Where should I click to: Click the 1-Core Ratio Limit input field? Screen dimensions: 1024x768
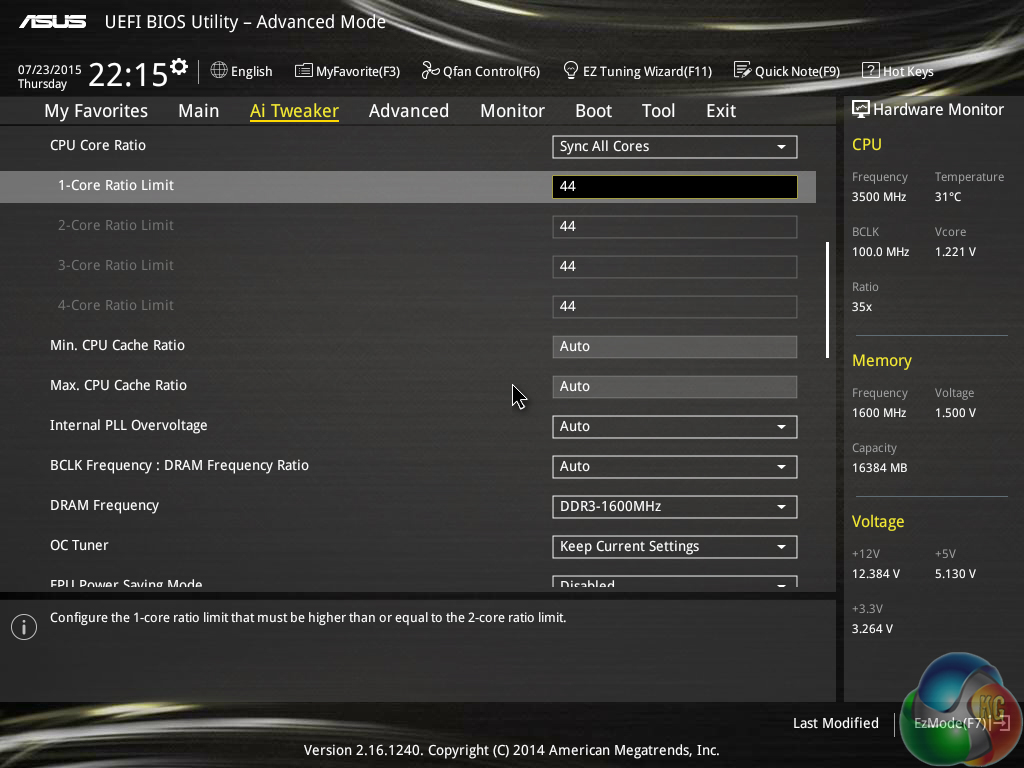675,187
